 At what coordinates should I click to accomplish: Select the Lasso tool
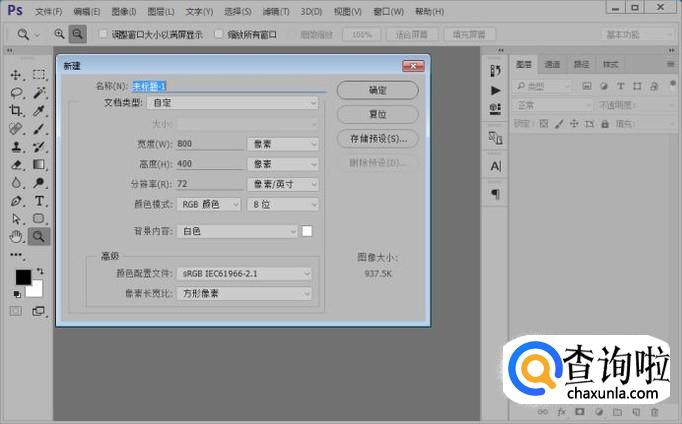(x=16, y=93)
